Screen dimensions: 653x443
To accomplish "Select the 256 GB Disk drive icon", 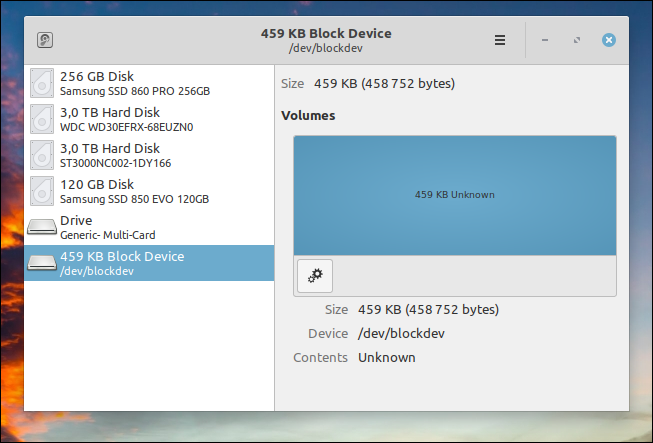I will [x=42, y=83].
